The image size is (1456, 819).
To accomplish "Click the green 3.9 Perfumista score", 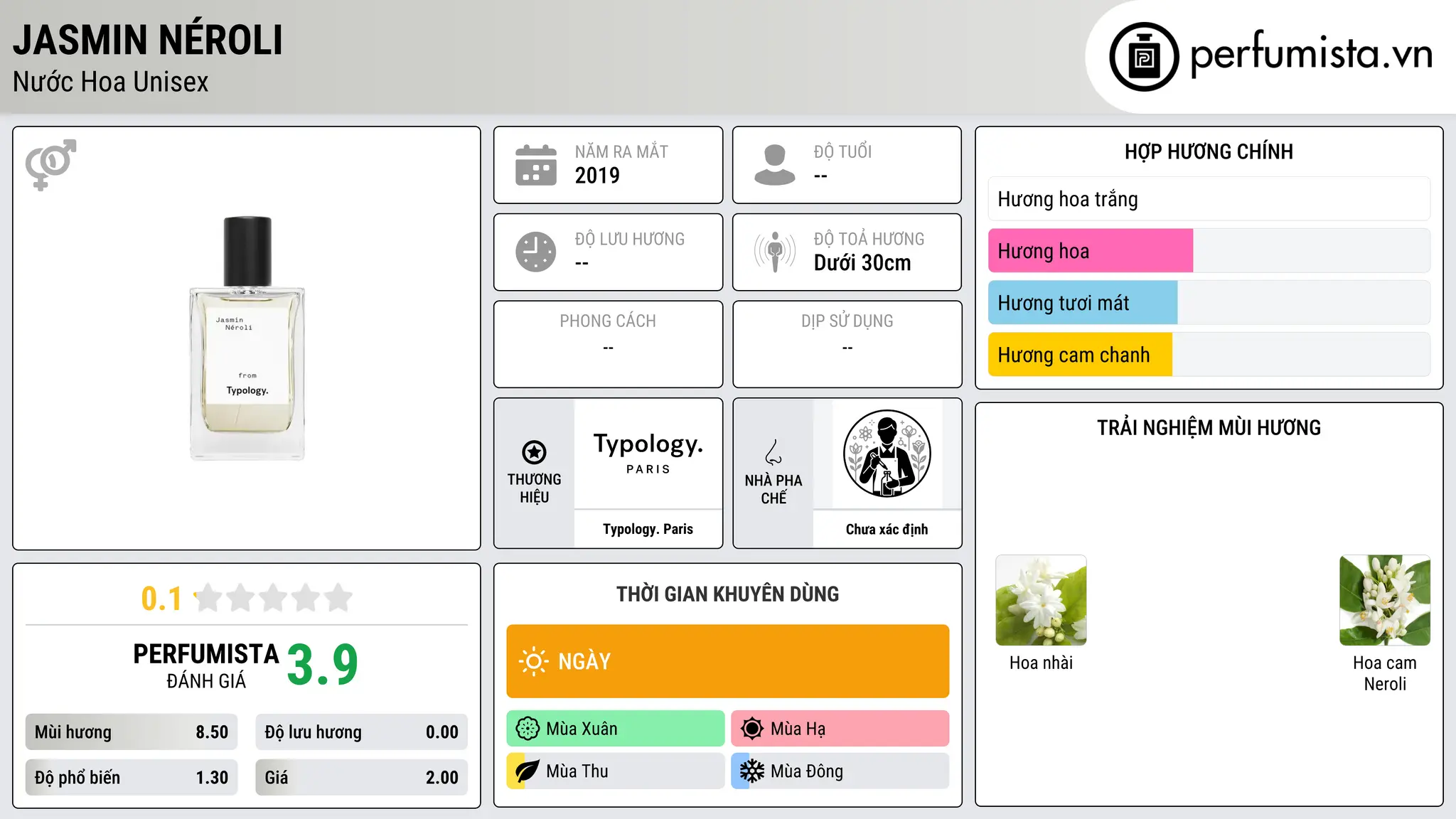I will (x=323, y=665).
